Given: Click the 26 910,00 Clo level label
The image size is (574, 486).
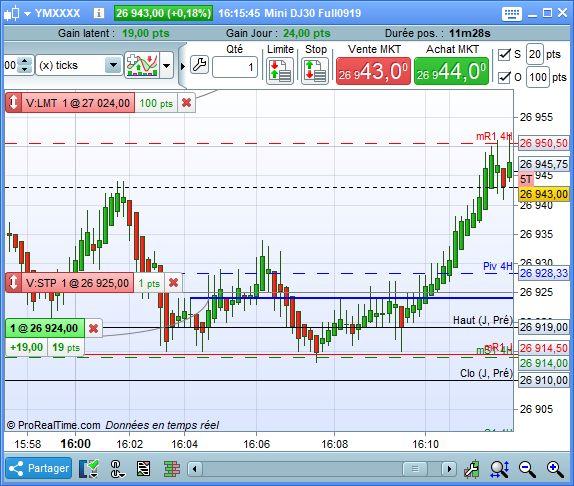Looking at the screenshot, I should tap(544, 380).
